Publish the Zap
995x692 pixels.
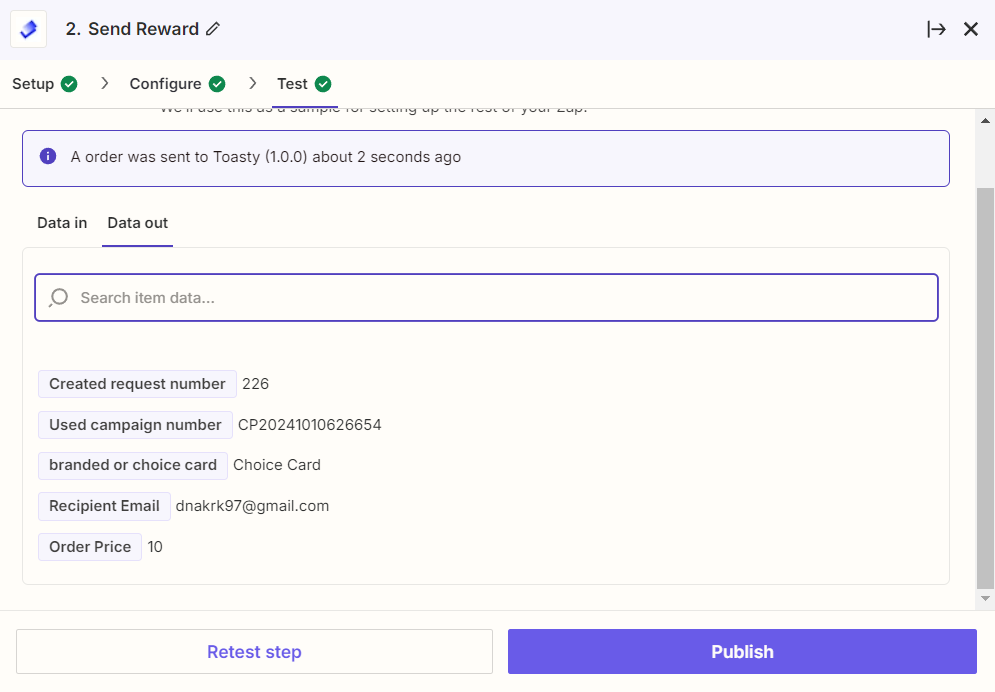coord(742,651)
